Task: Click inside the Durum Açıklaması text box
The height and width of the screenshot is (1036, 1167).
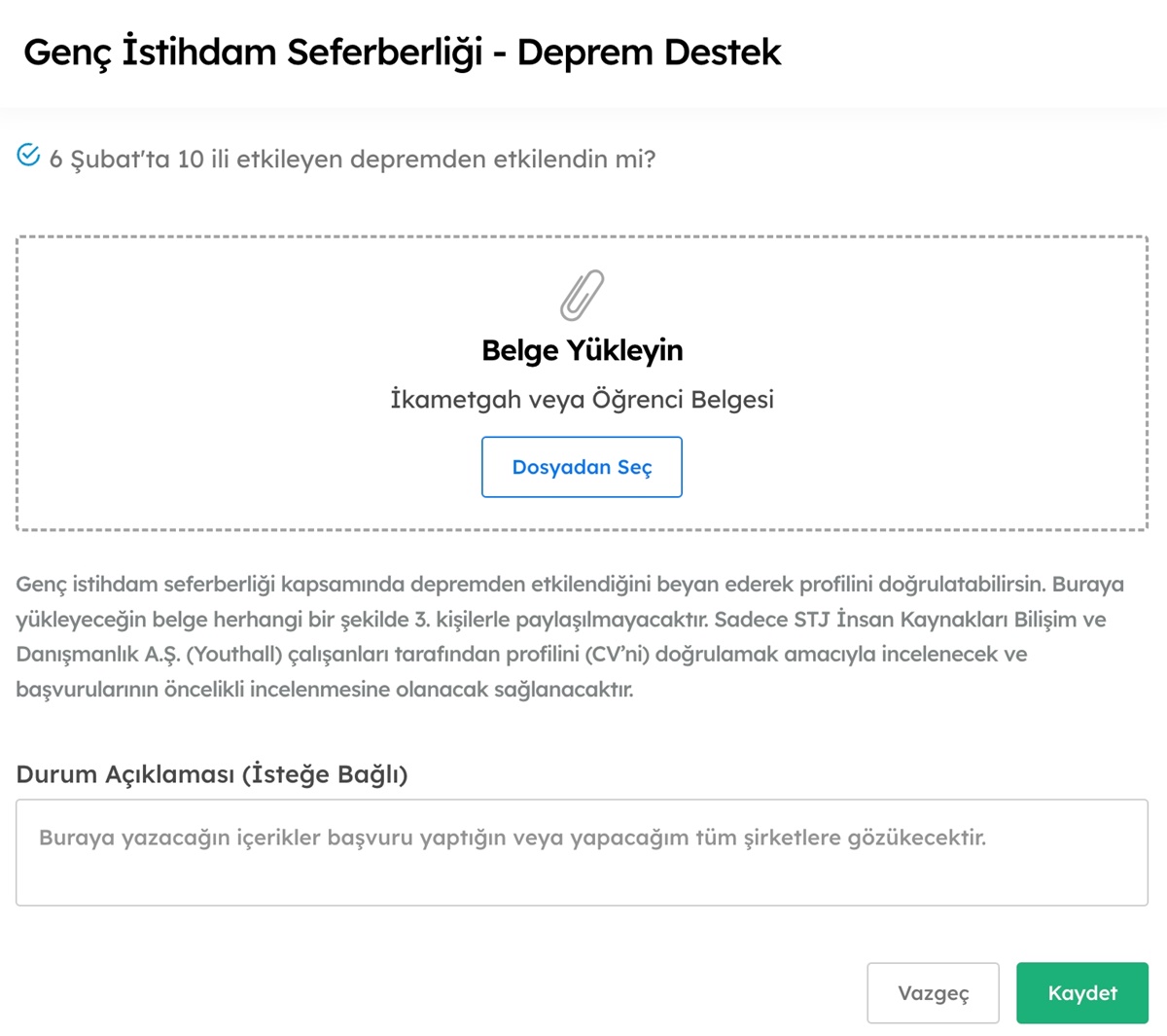Action: (x=582, y=851)
